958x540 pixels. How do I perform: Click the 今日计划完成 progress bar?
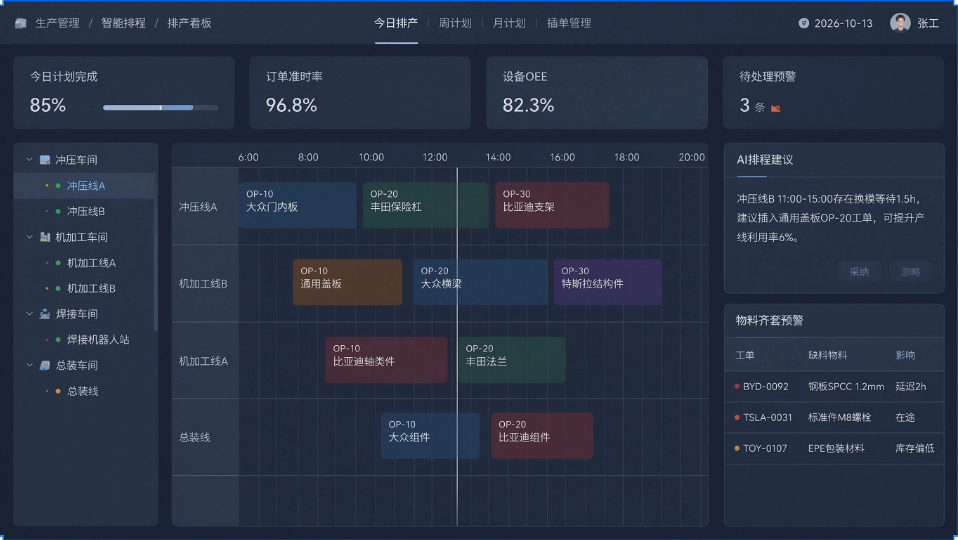point(161,108)
